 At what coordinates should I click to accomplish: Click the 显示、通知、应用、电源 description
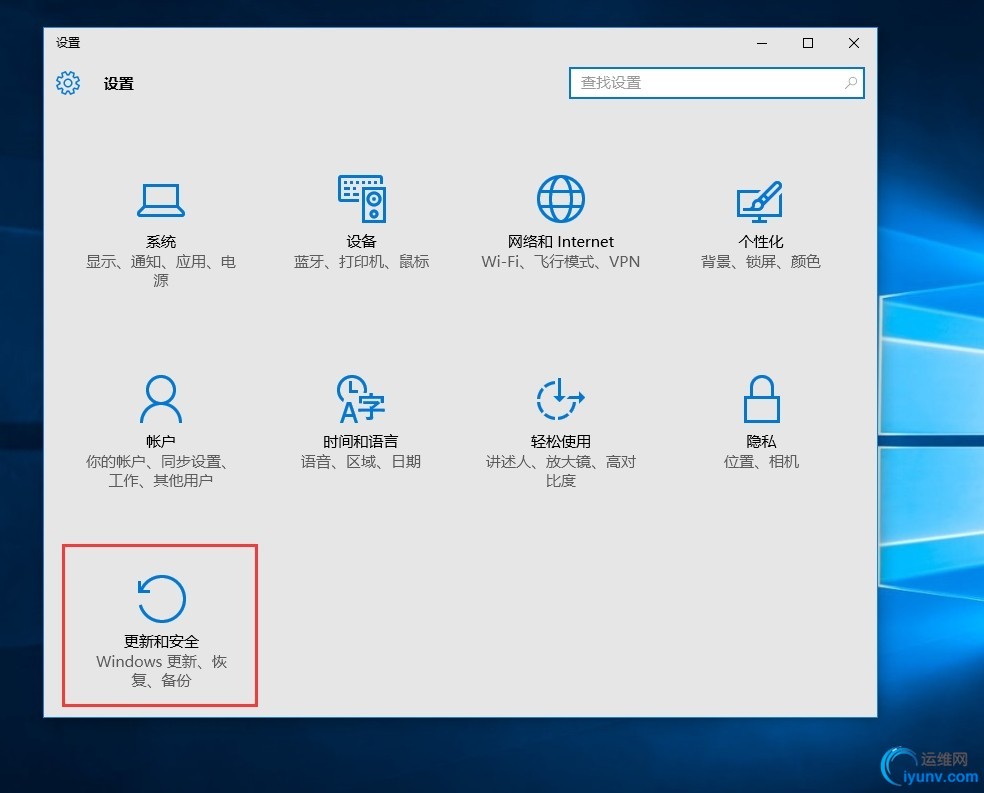[x=161, y=270]
